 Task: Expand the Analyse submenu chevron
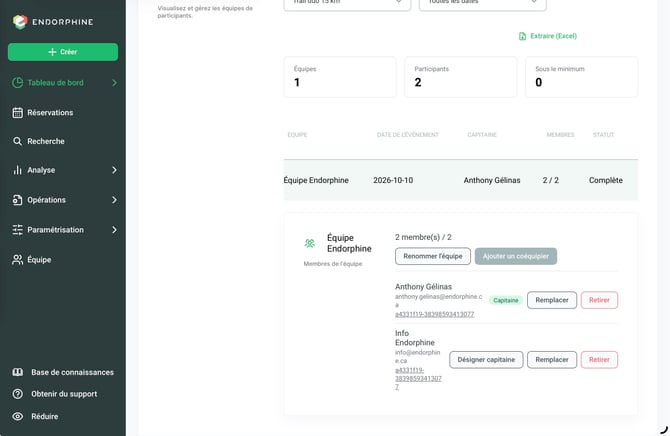click(114, 170)
